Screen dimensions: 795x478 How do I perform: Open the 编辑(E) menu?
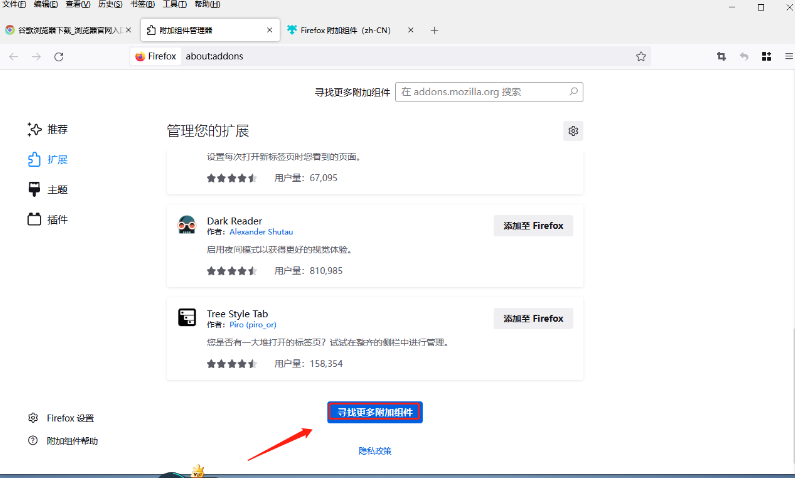click(46, 5)
